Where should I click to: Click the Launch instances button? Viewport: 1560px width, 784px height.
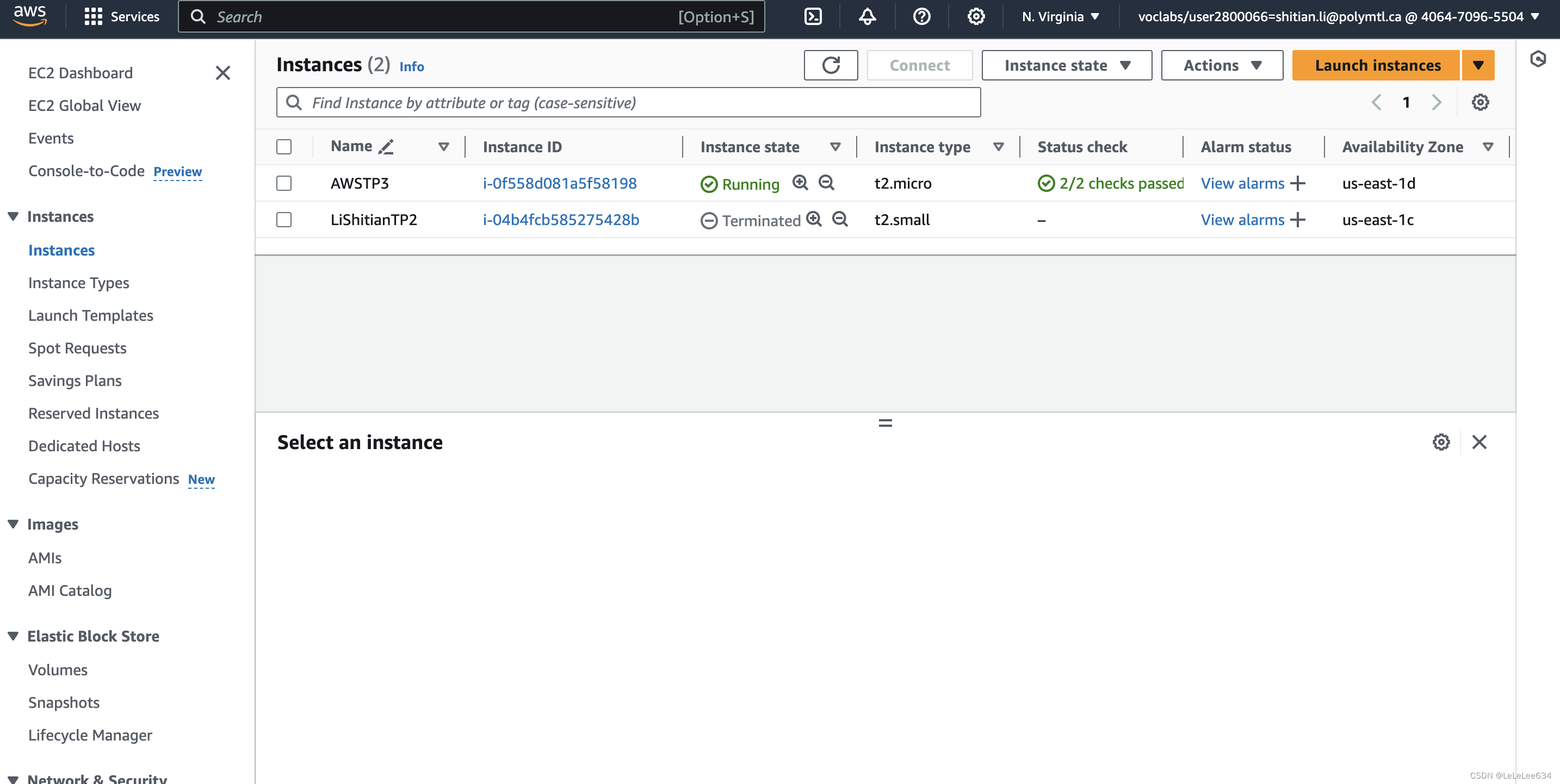pos(1377,65)
